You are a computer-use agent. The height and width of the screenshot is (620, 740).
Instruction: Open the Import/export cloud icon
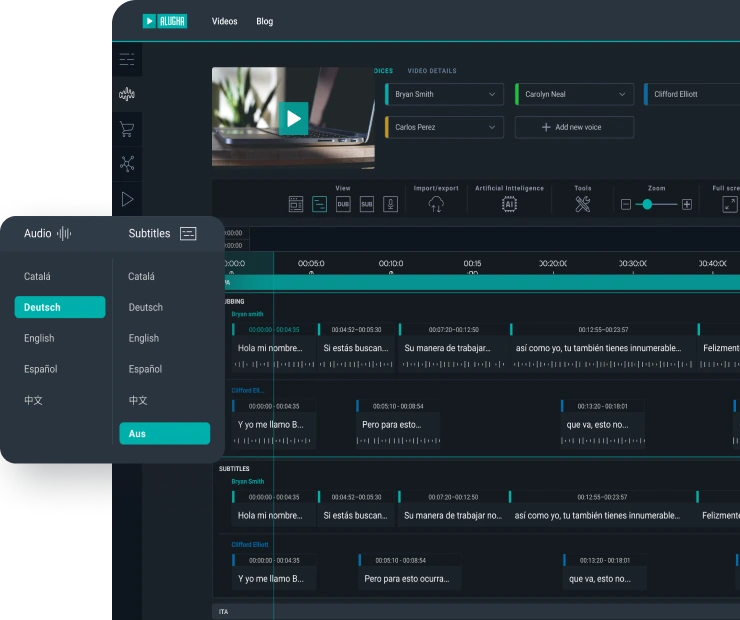pos(436,204)
